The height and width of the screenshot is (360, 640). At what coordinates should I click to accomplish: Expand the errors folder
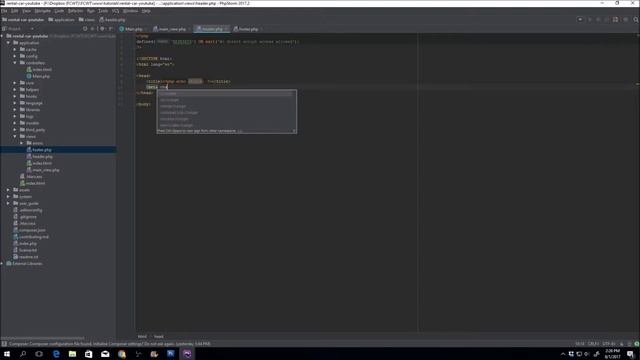point(22,143)
